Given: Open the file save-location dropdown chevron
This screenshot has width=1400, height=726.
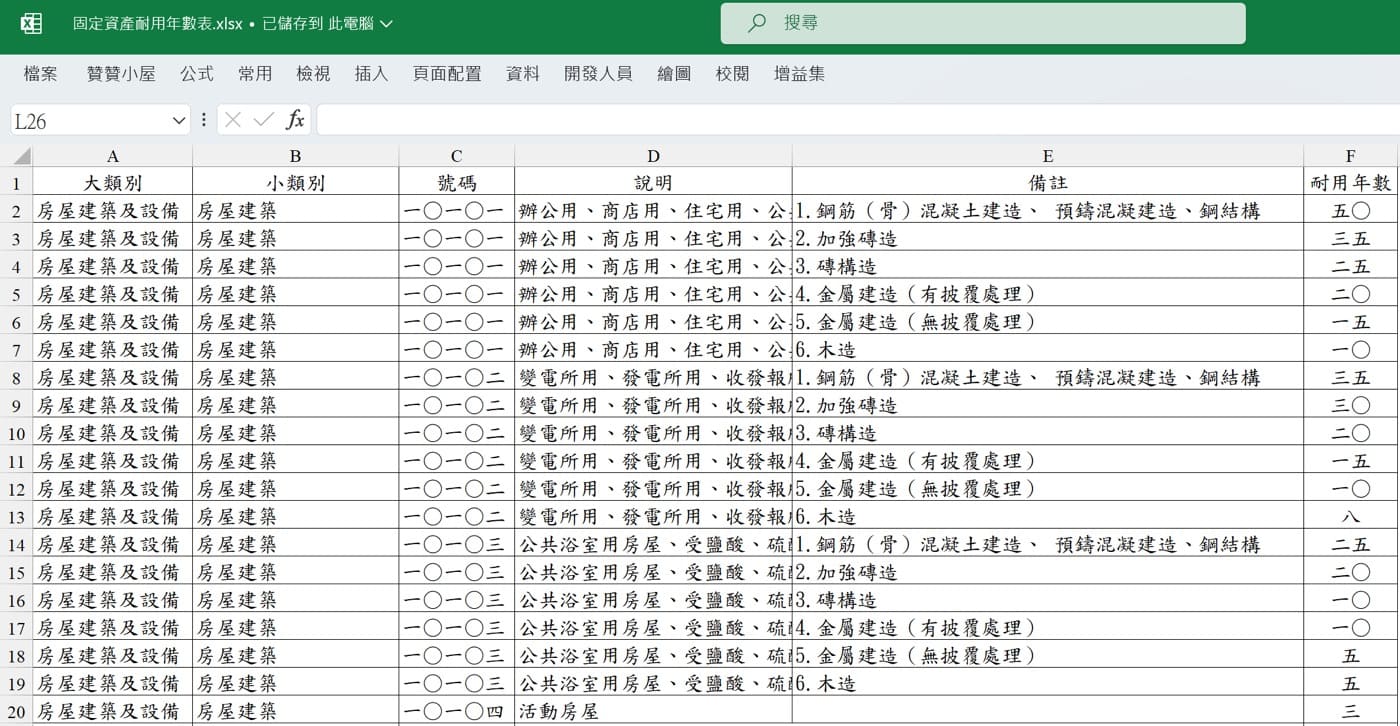Looking at the screenshot, I should pyautogui.click(x=387, y=23).
